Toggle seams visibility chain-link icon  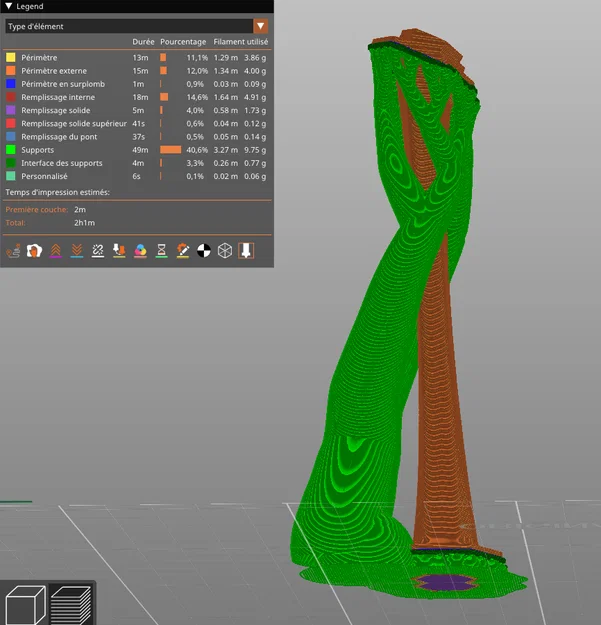point(98,251)
